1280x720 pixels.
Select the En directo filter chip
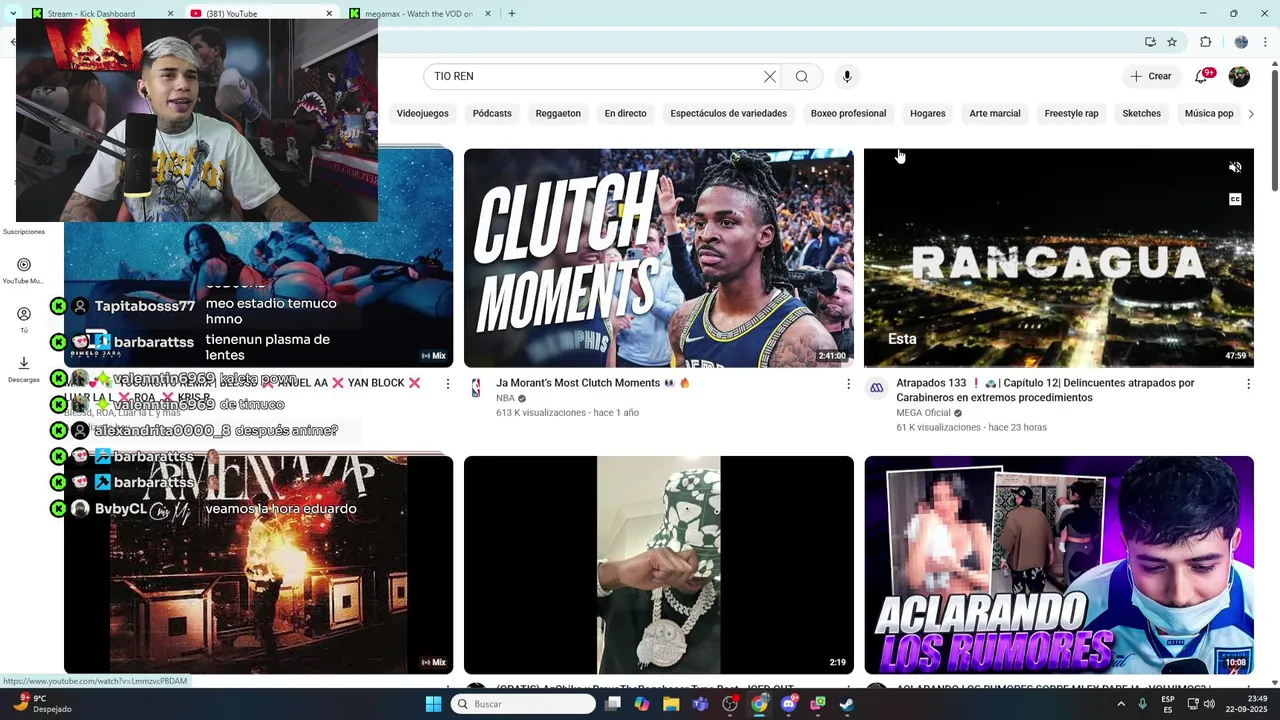tap(625, 114)
